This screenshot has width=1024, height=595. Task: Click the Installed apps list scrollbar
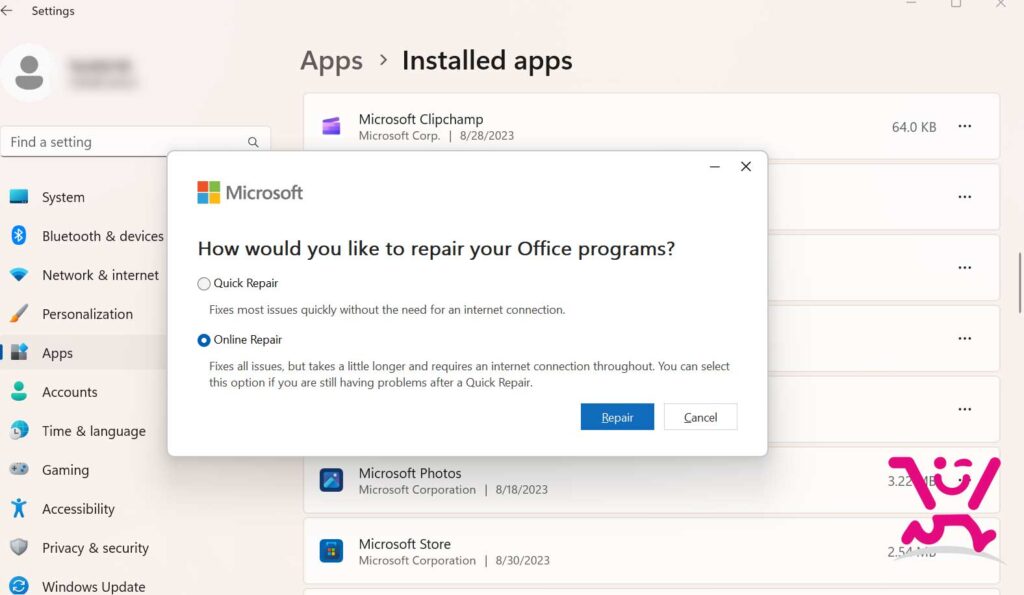coord(1019,283)
